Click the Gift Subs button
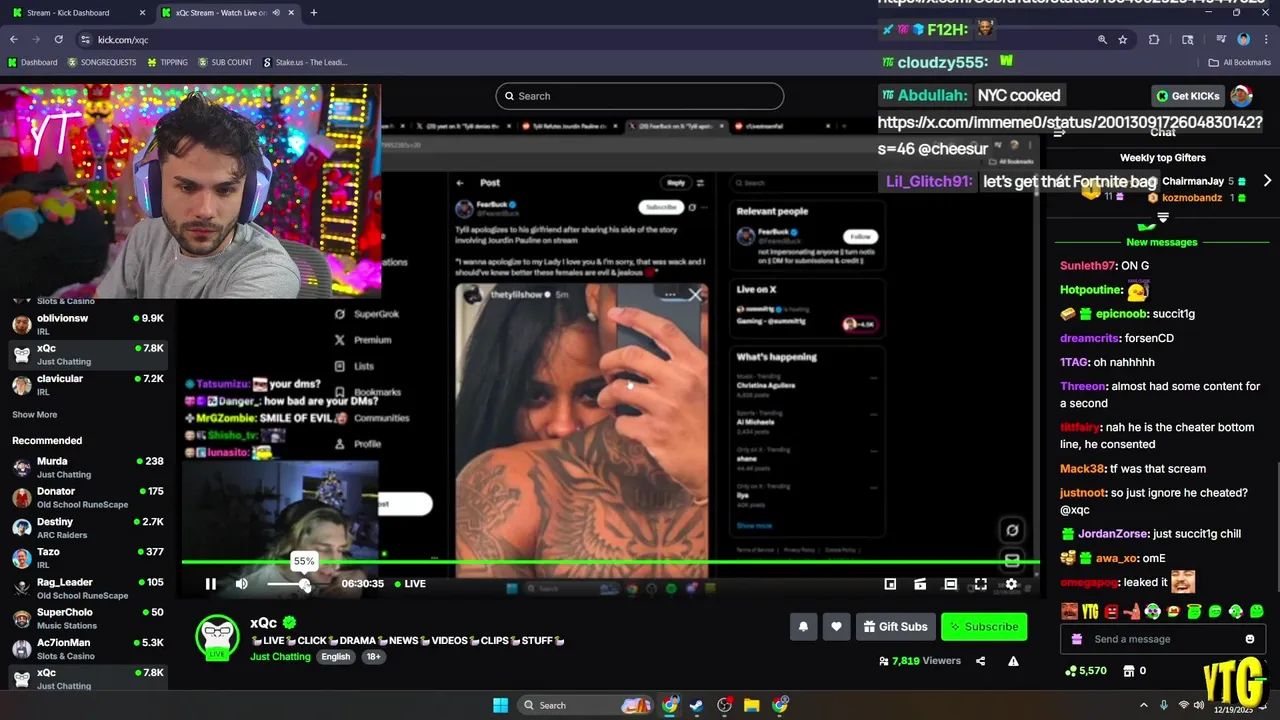This screenshot has height=720, width=1280. [x=896, y=627]
